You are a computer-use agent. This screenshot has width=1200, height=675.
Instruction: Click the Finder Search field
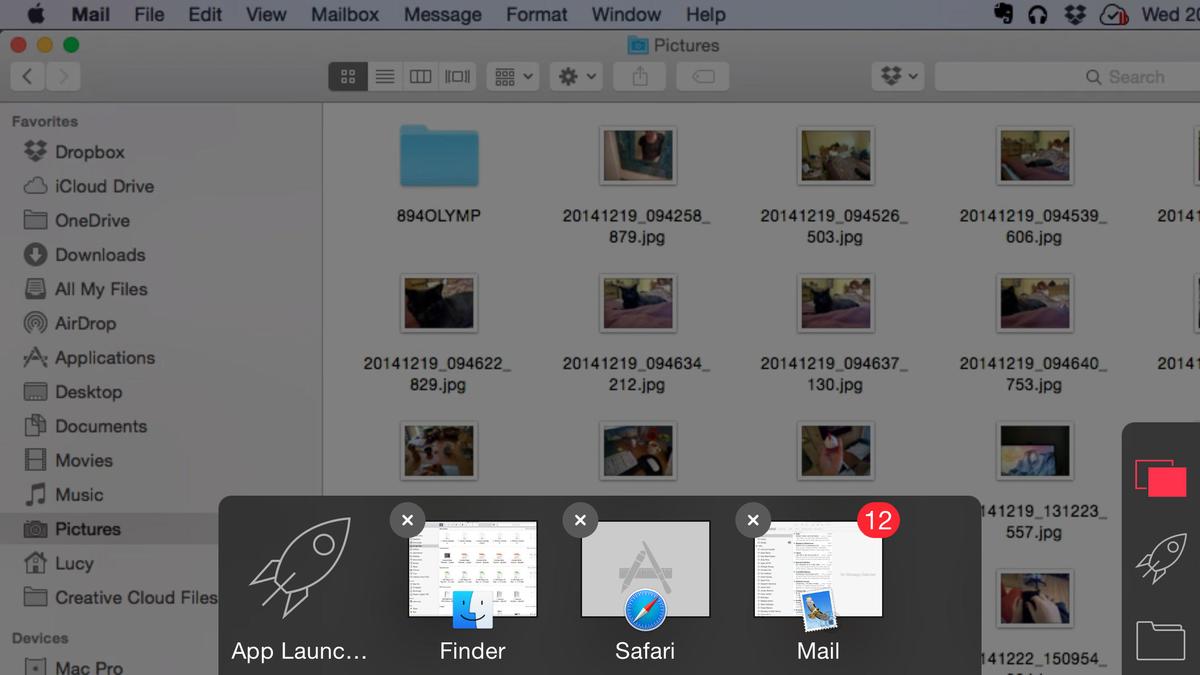pos(1068,76)
